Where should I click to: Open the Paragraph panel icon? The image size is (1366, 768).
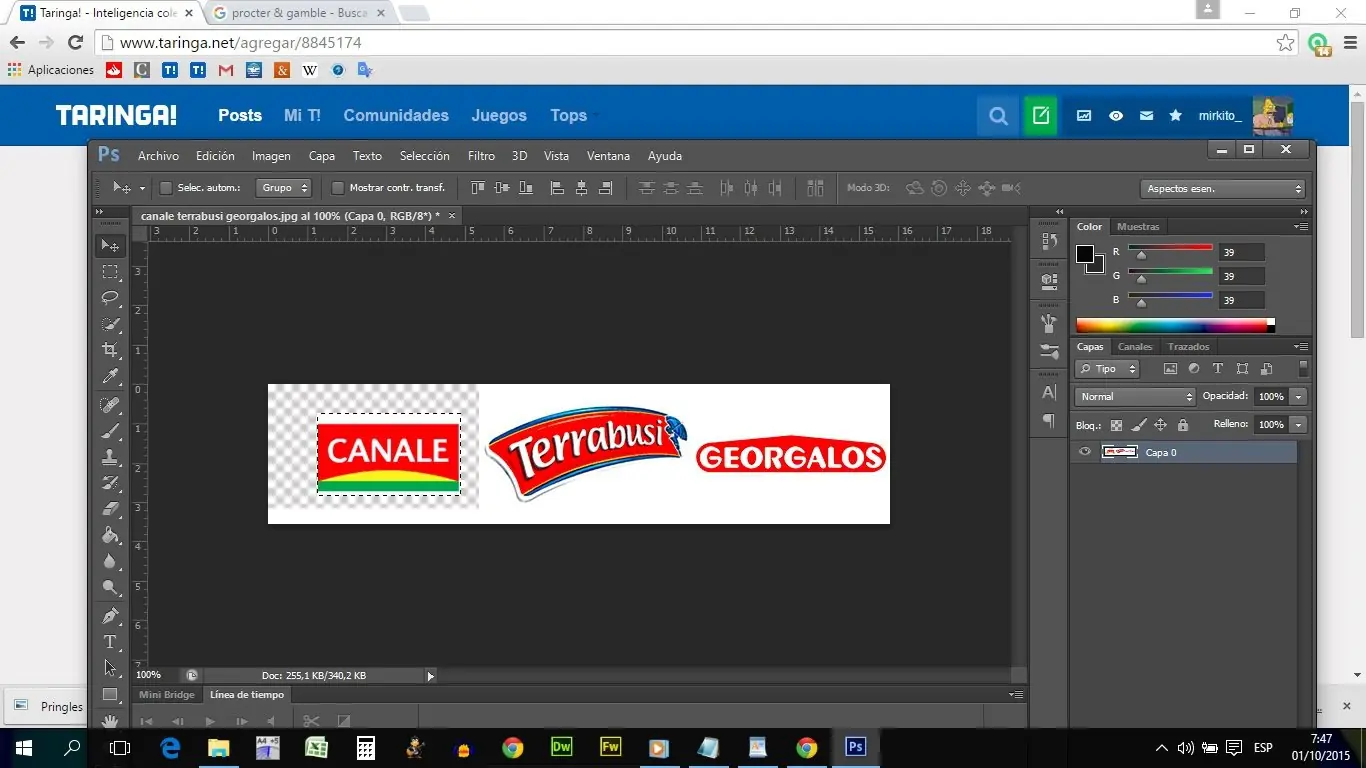(1049, 420)
